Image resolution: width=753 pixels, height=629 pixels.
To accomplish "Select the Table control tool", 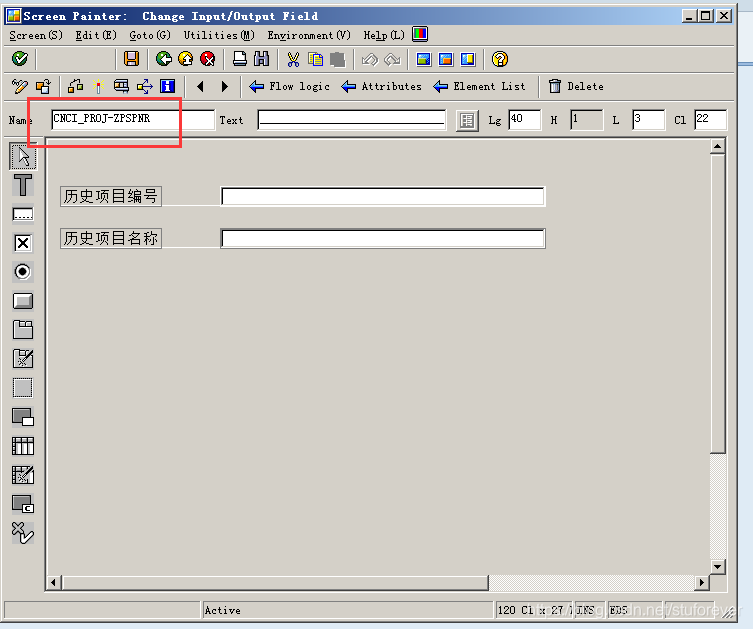I will [x=23, y=446].
